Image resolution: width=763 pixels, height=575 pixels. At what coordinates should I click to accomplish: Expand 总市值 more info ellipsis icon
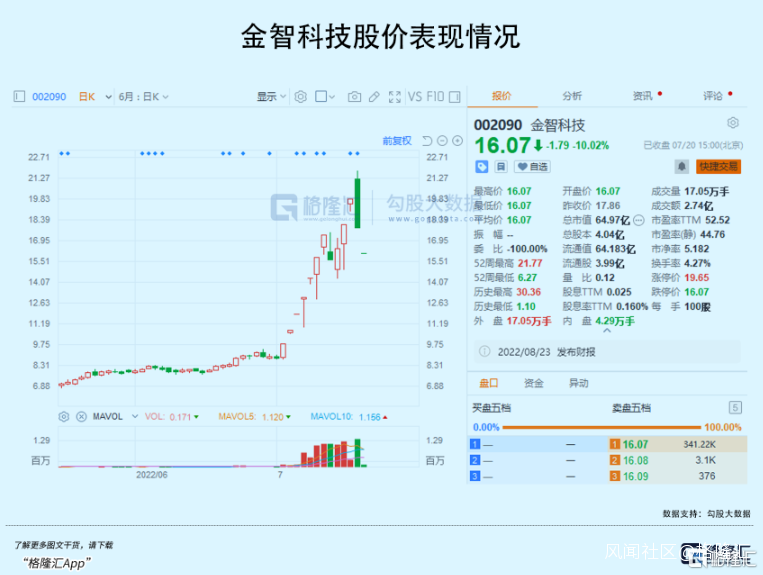pyautogui.click(x=638, y=220)
